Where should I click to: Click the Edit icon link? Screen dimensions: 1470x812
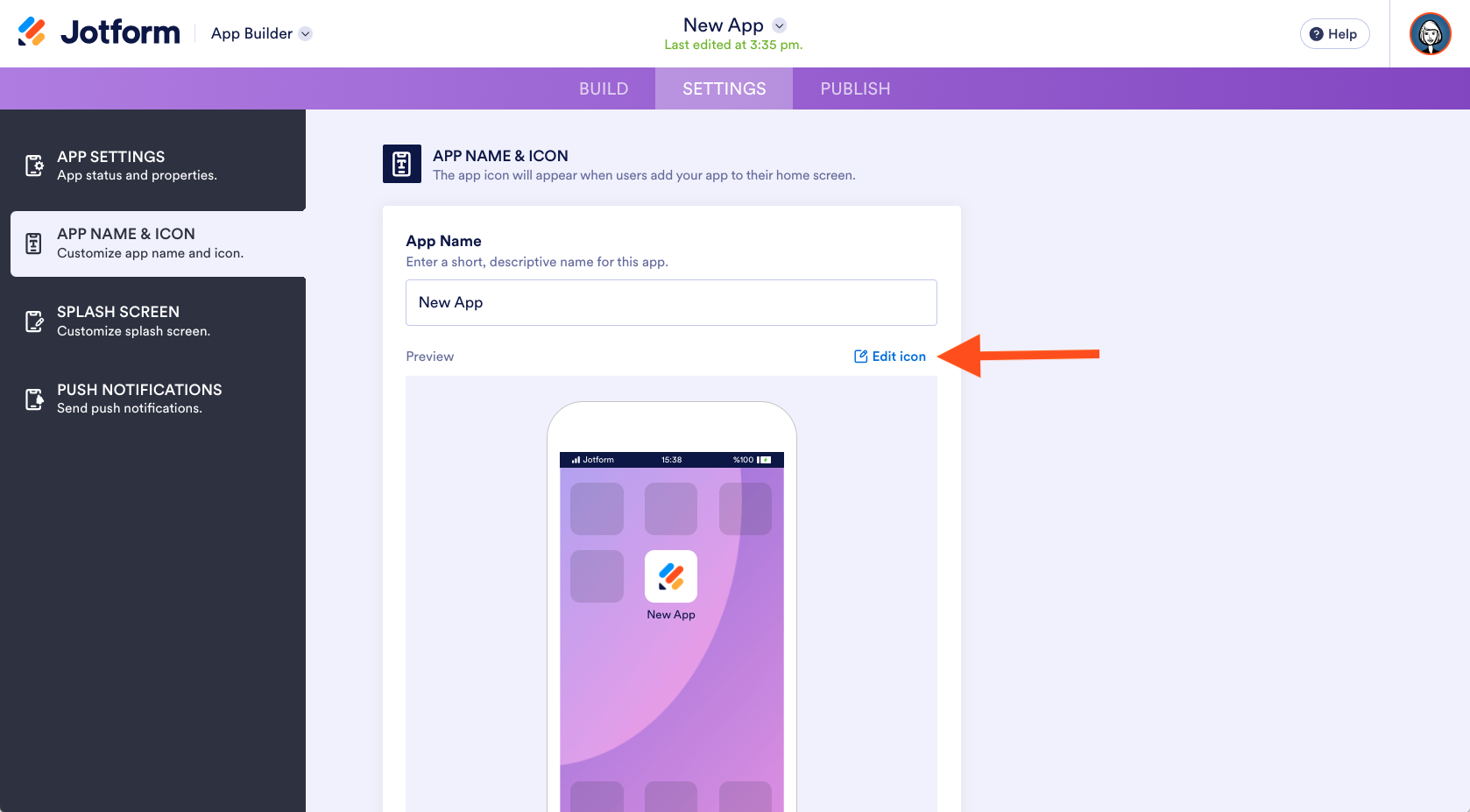[890, 356]
